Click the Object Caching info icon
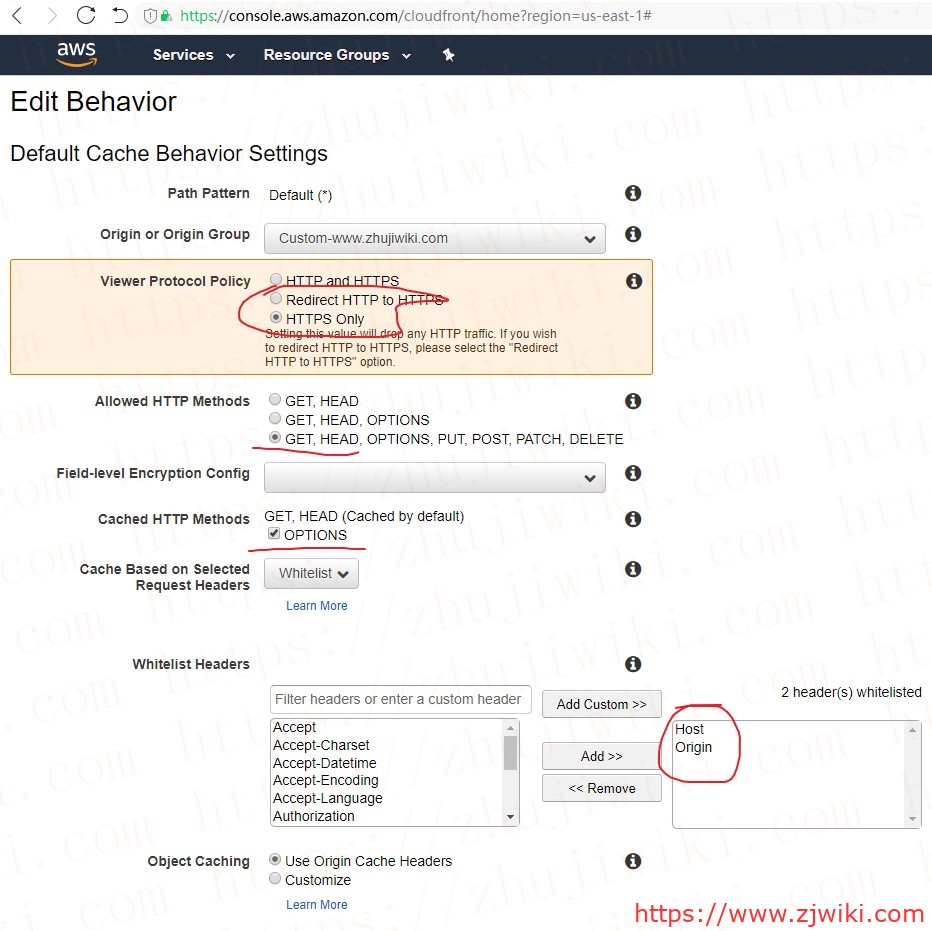The width and height of the screenshot is (932, 931). 633,861
